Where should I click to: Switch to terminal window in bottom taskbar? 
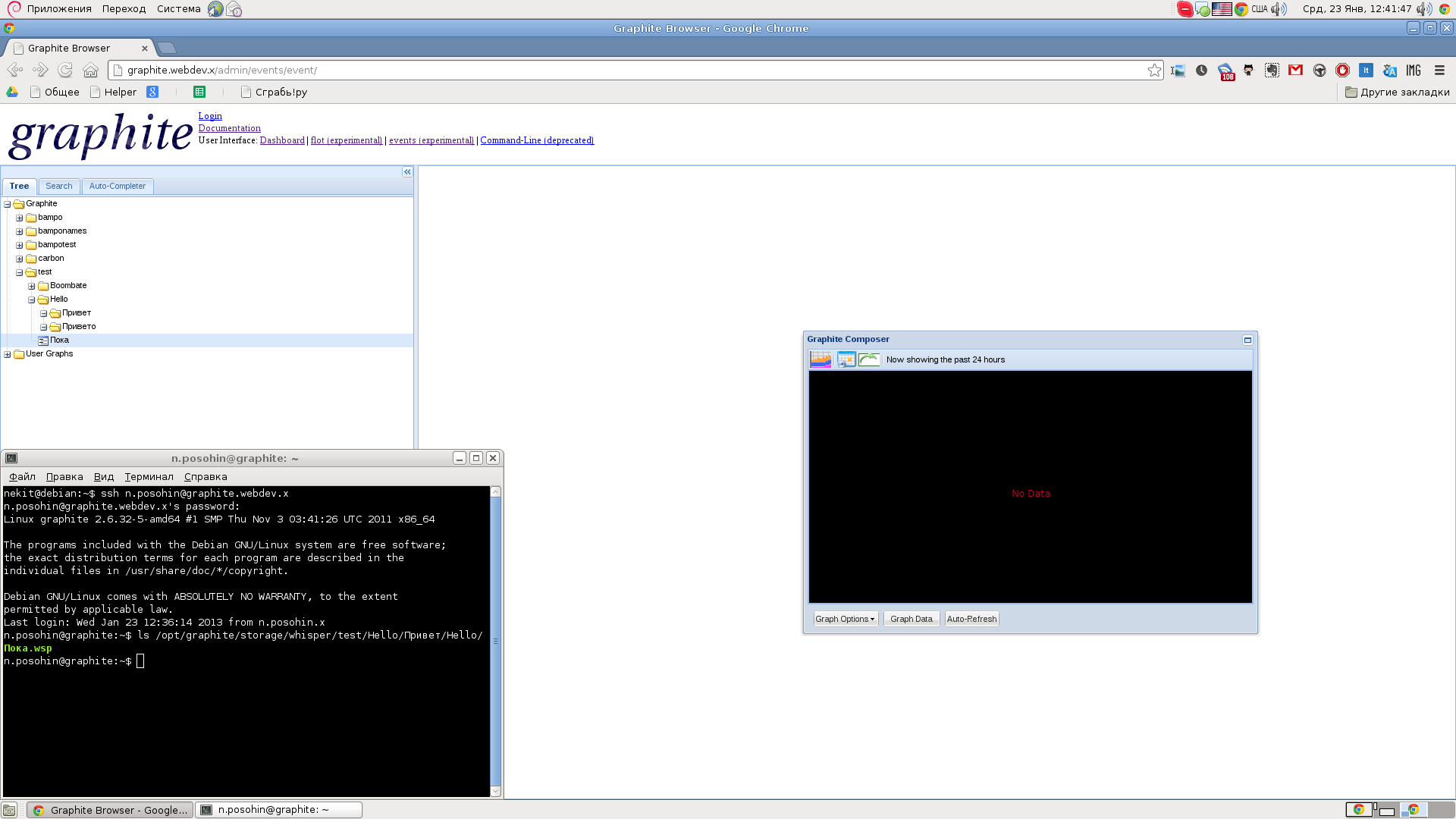click(279, 810)
